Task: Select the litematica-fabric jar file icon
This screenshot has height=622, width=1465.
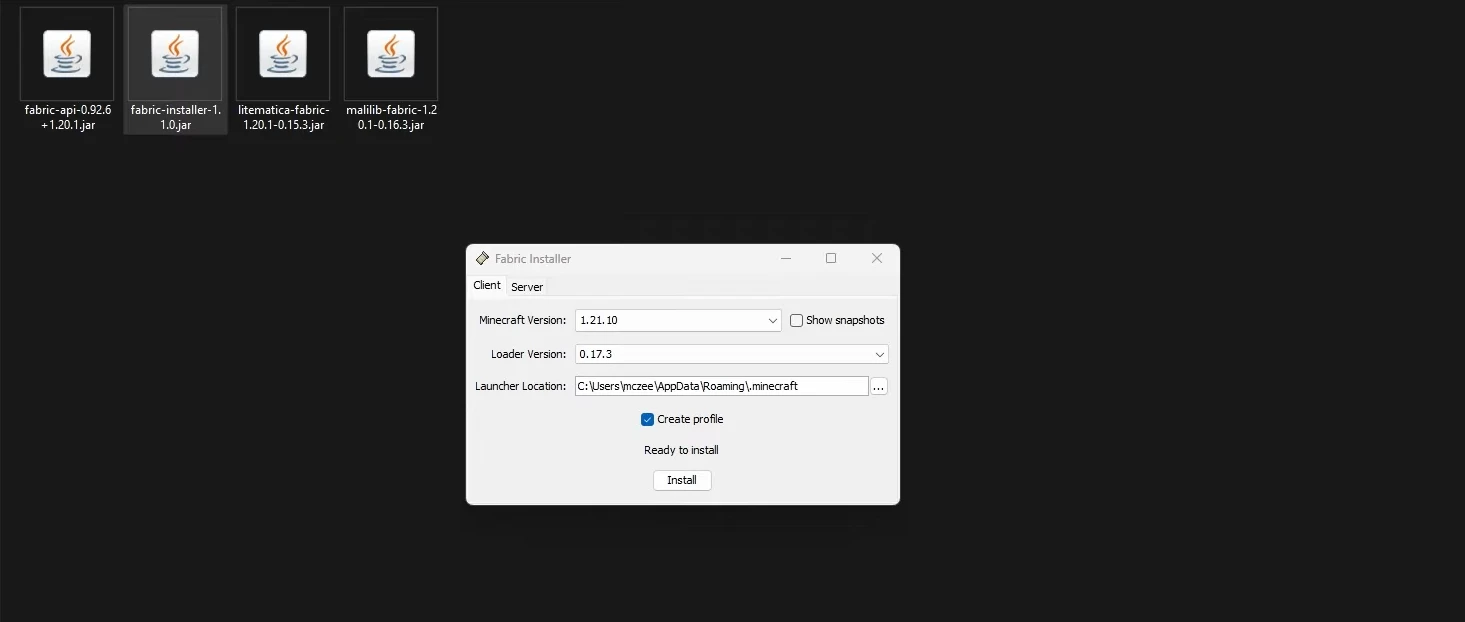Action: (x=283, y=54)
